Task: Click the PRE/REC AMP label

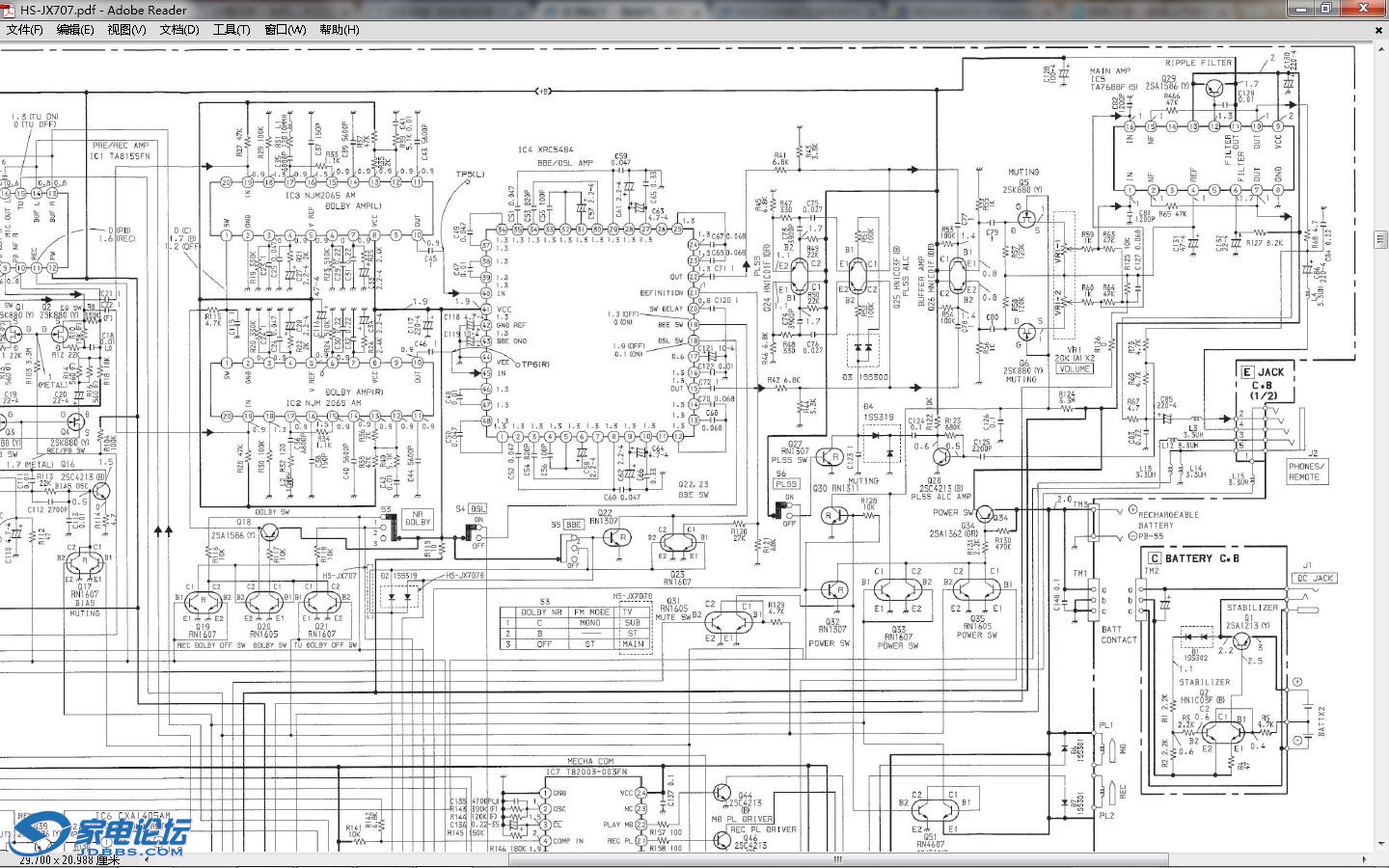Action: (121, 146)
